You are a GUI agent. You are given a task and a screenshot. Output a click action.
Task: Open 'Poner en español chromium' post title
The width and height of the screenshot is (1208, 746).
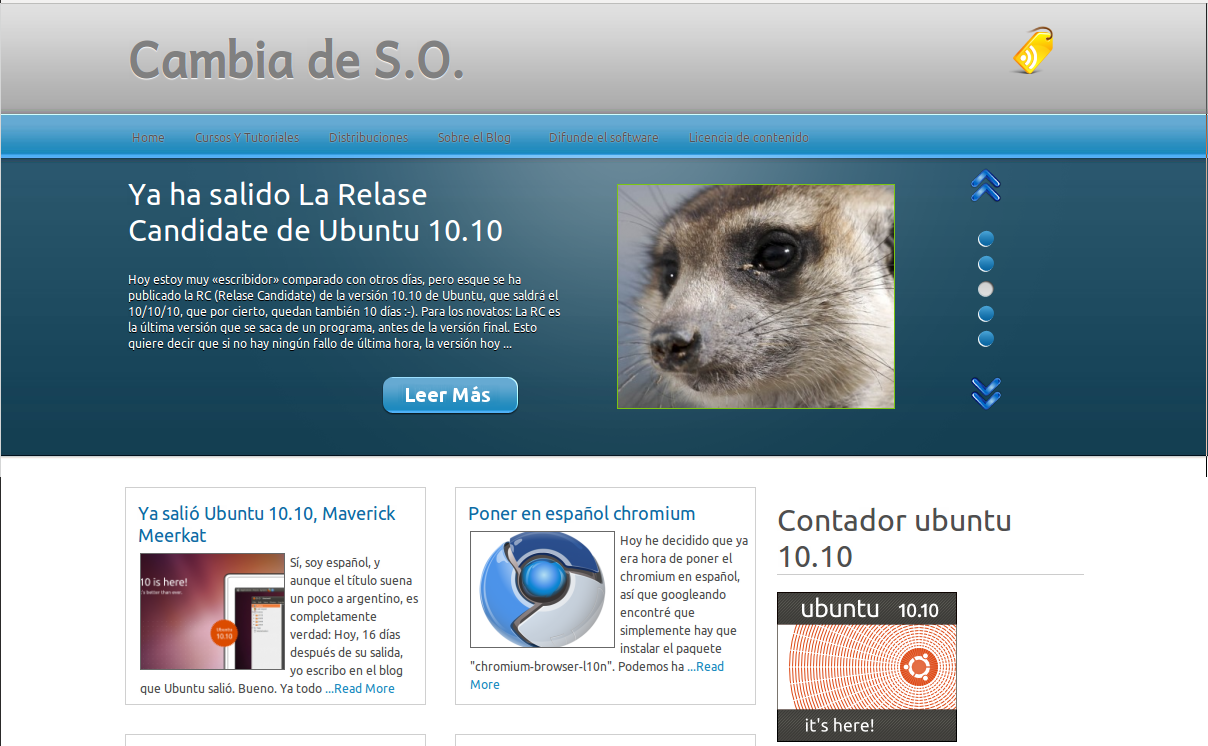pos(581,513)
